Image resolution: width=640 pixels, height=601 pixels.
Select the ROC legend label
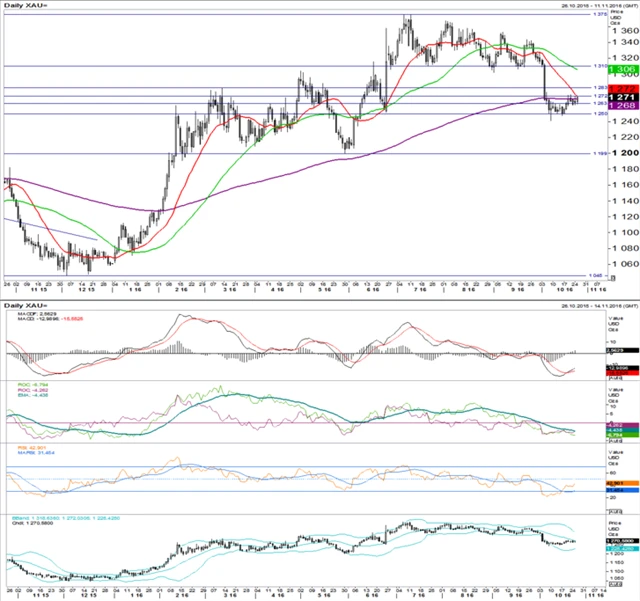[x=28, y=384]
